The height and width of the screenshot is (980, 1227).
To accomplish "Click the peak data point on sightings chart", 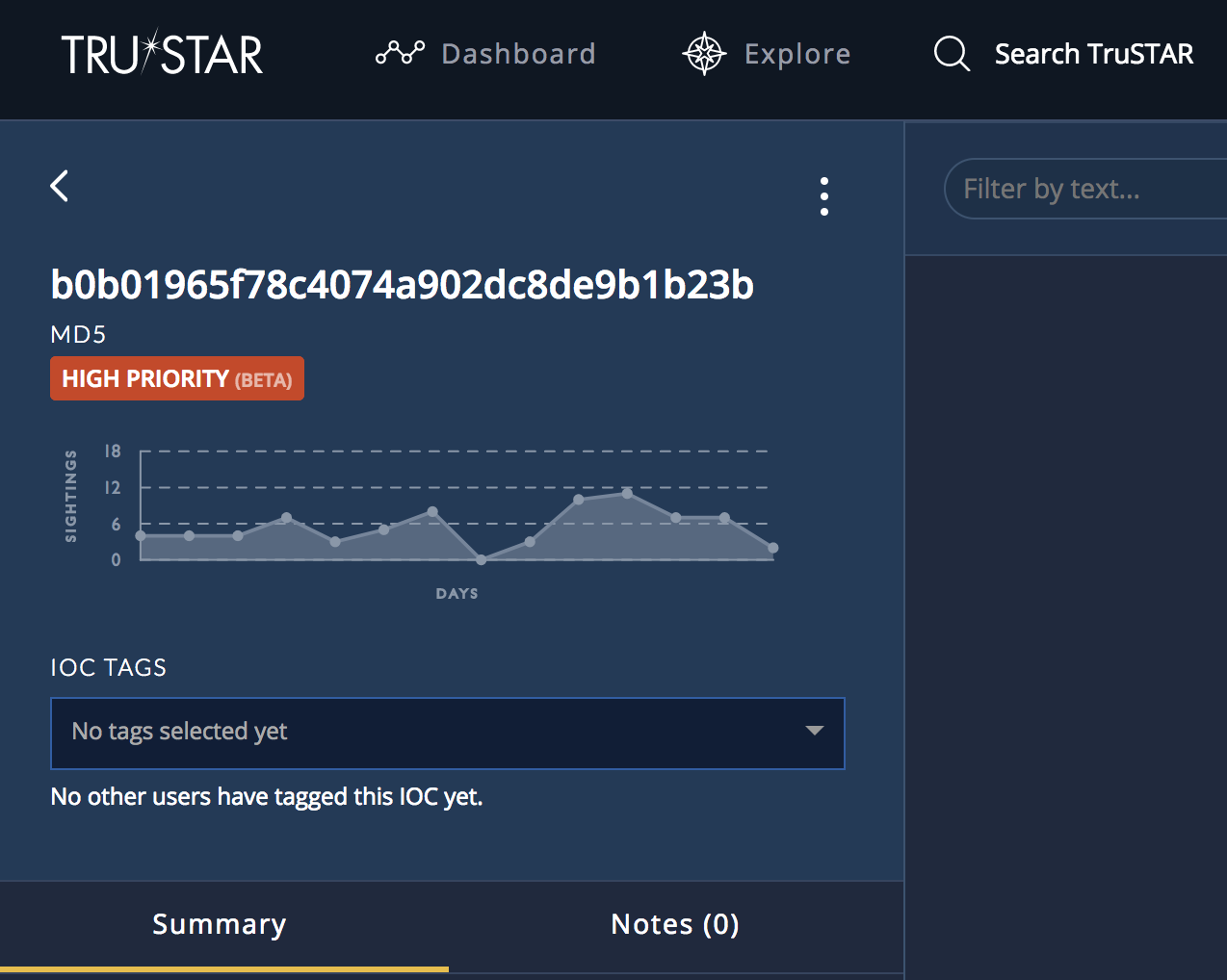I will 627,494.
